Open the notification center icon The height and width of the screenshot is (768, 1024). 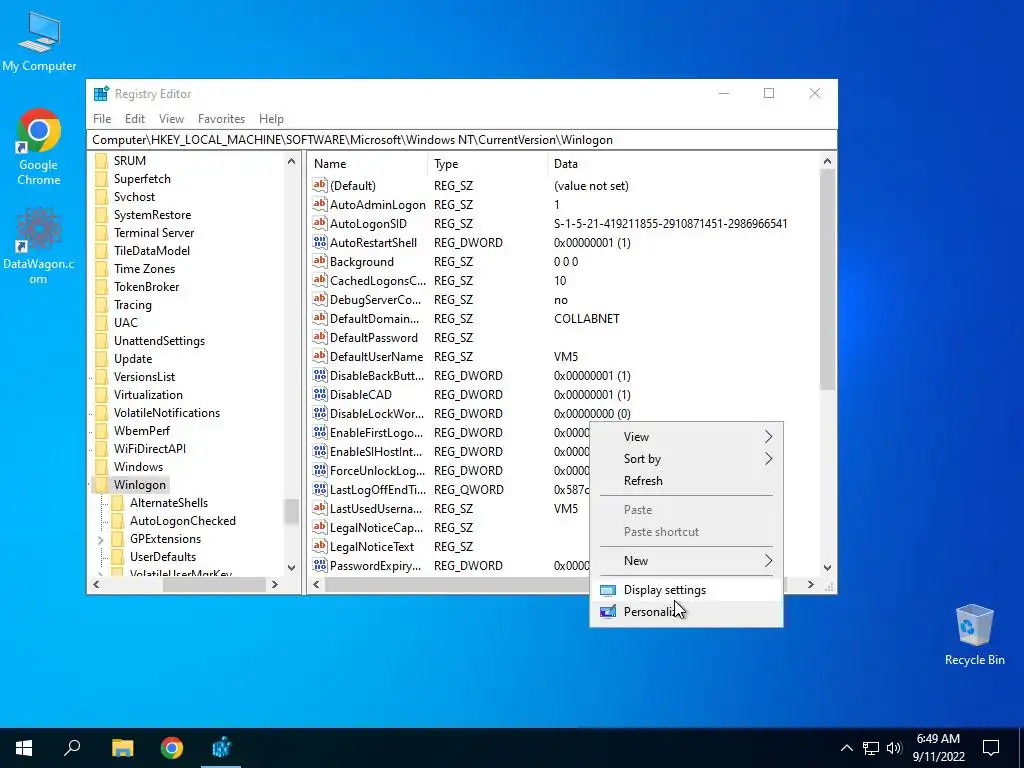(991, 748)
